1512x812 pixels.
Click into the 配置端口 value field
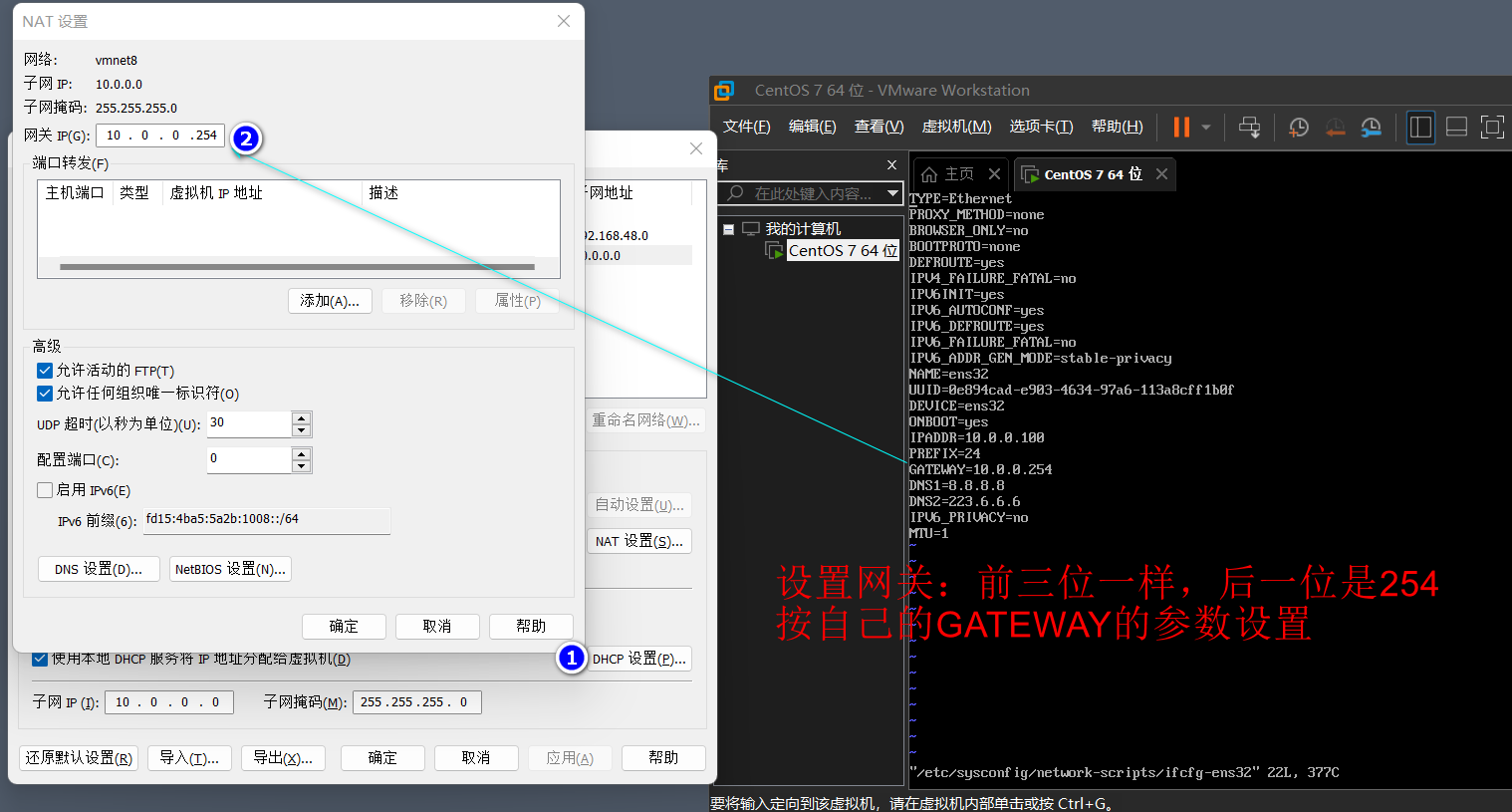tap(249, 459)
